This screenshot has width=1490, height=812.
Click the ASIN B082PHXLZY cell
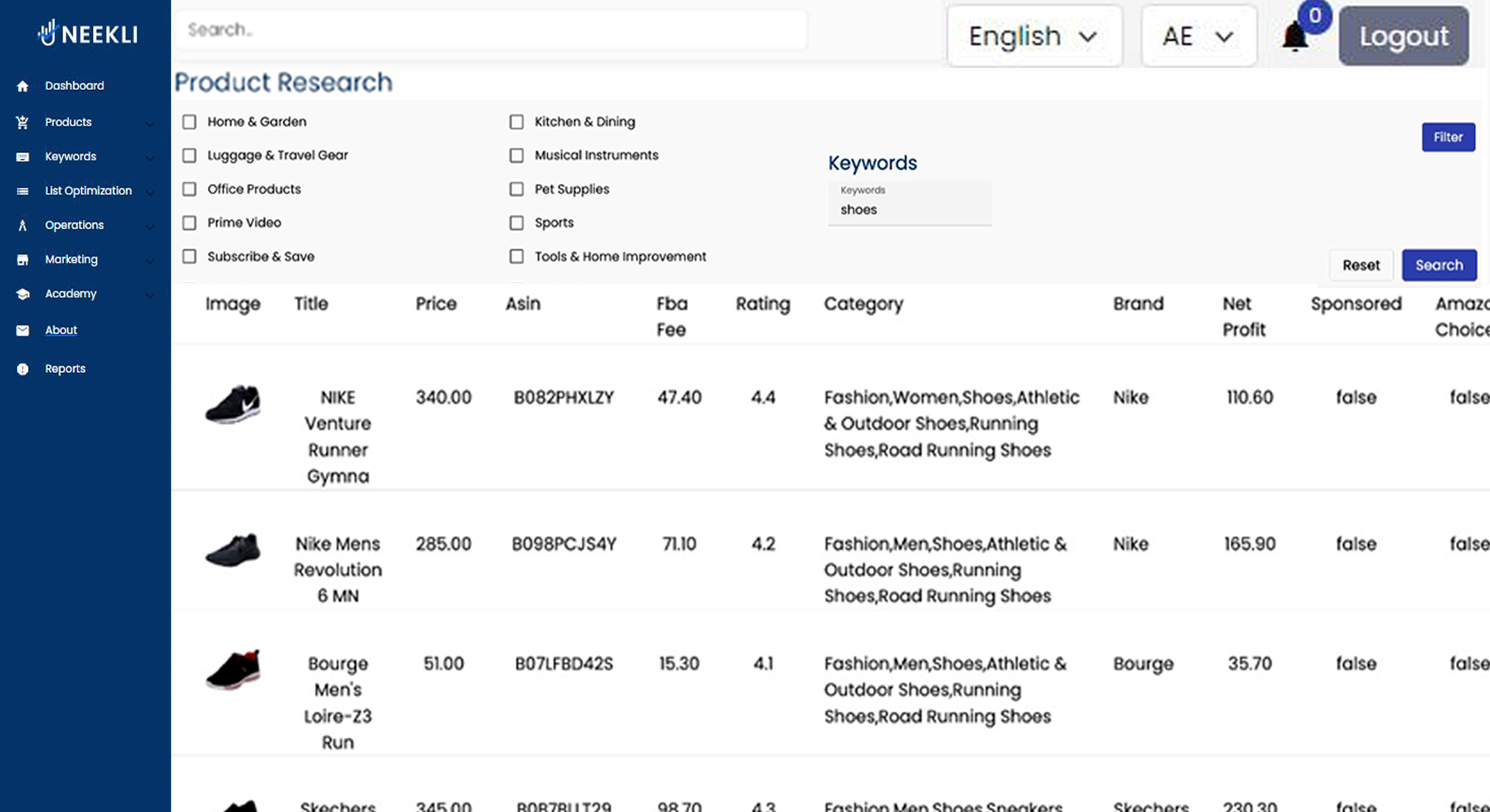tap(564, 398)
